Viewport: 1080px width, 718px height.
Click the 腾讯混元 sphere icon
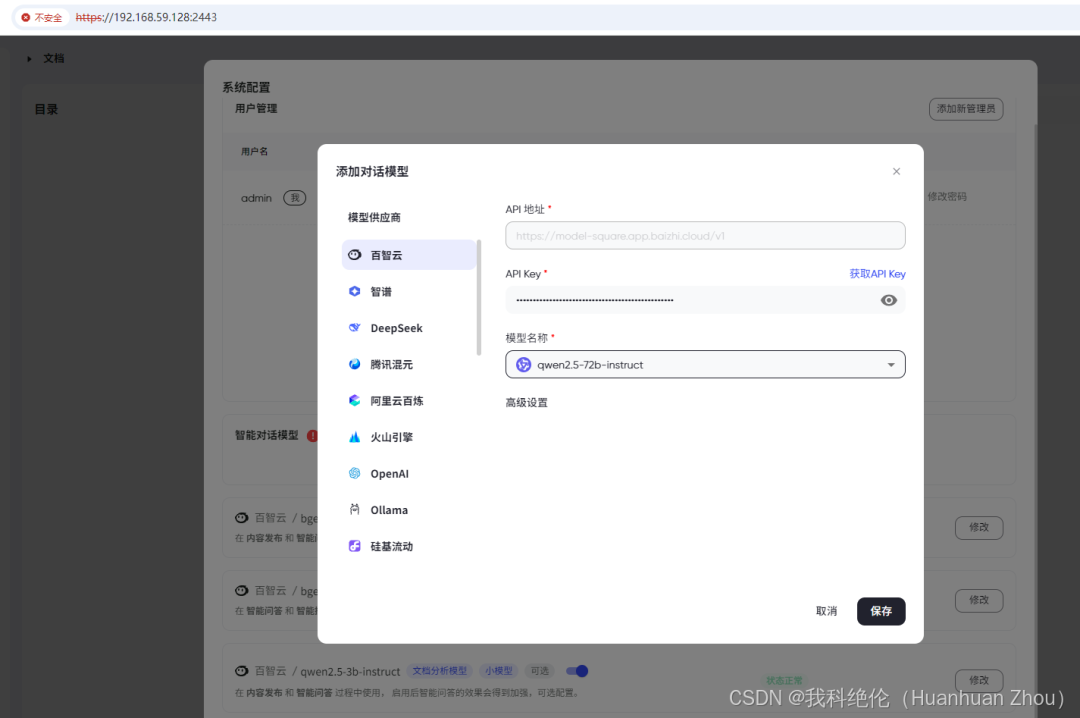[355, 365]
